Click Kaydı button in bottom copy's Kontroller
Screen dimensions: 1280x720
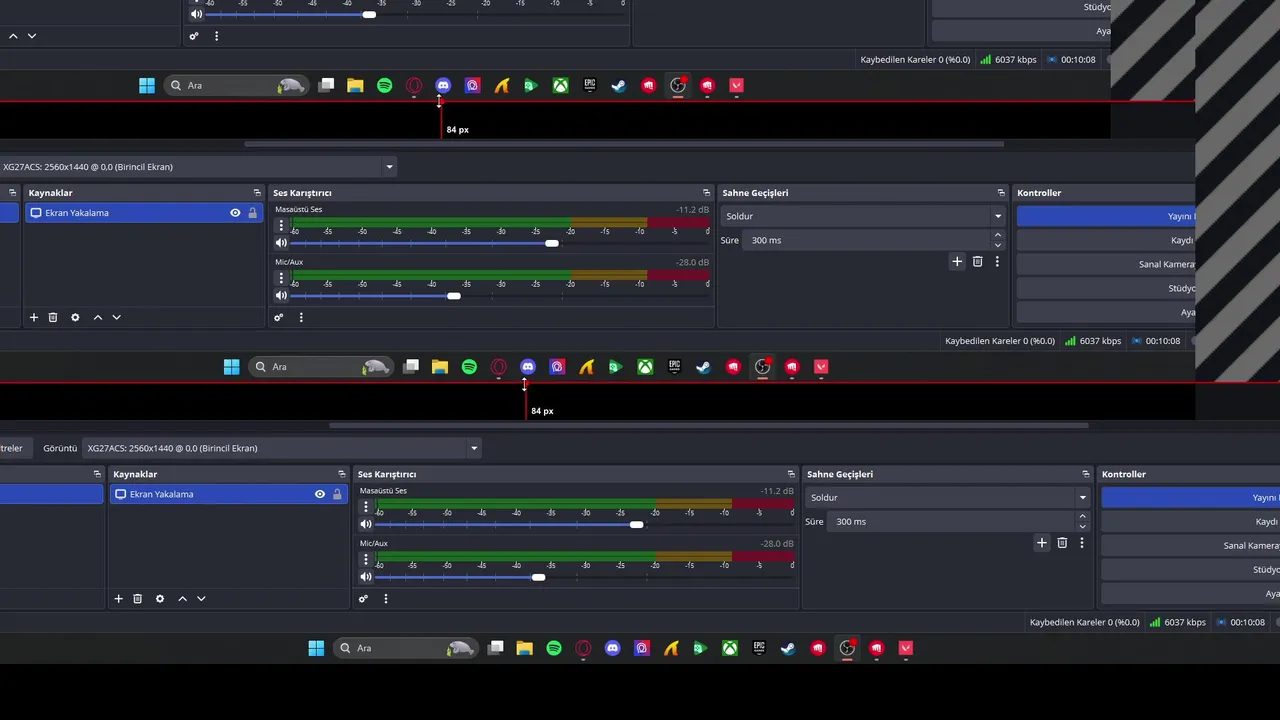click(x=1190, y=522)
